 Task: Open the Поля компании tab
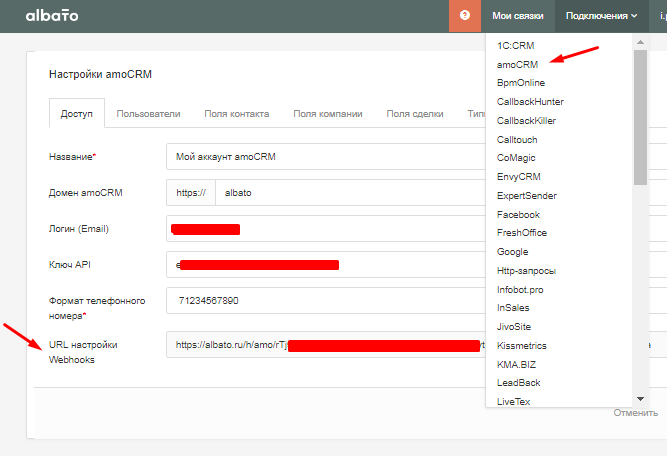[x=328, y=114]
